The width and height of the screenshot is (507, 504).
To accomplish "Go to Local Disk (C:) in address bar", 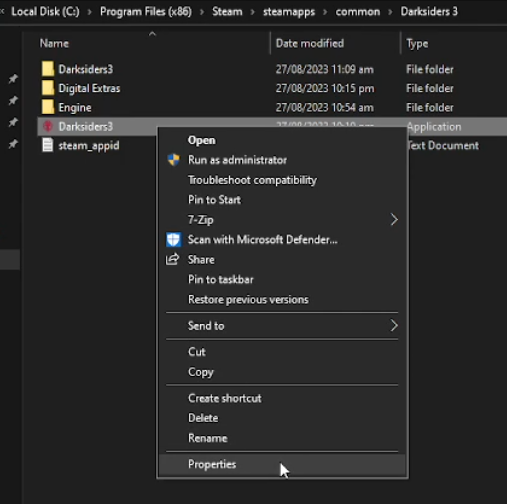I will (45, 12).
